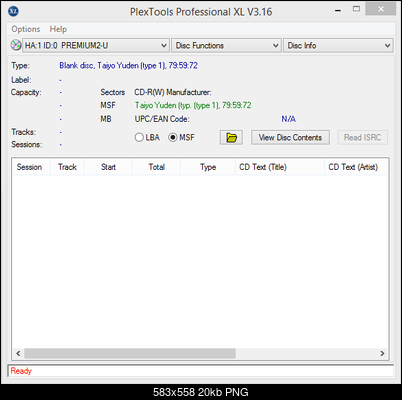Click the Read ISRC button

[363, 137]
